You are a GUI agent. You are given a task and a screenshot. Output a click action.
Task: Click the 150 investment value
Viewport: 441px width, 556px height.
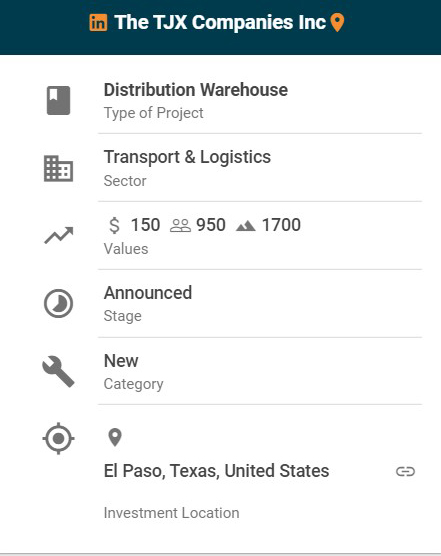[x=145, y=225]
